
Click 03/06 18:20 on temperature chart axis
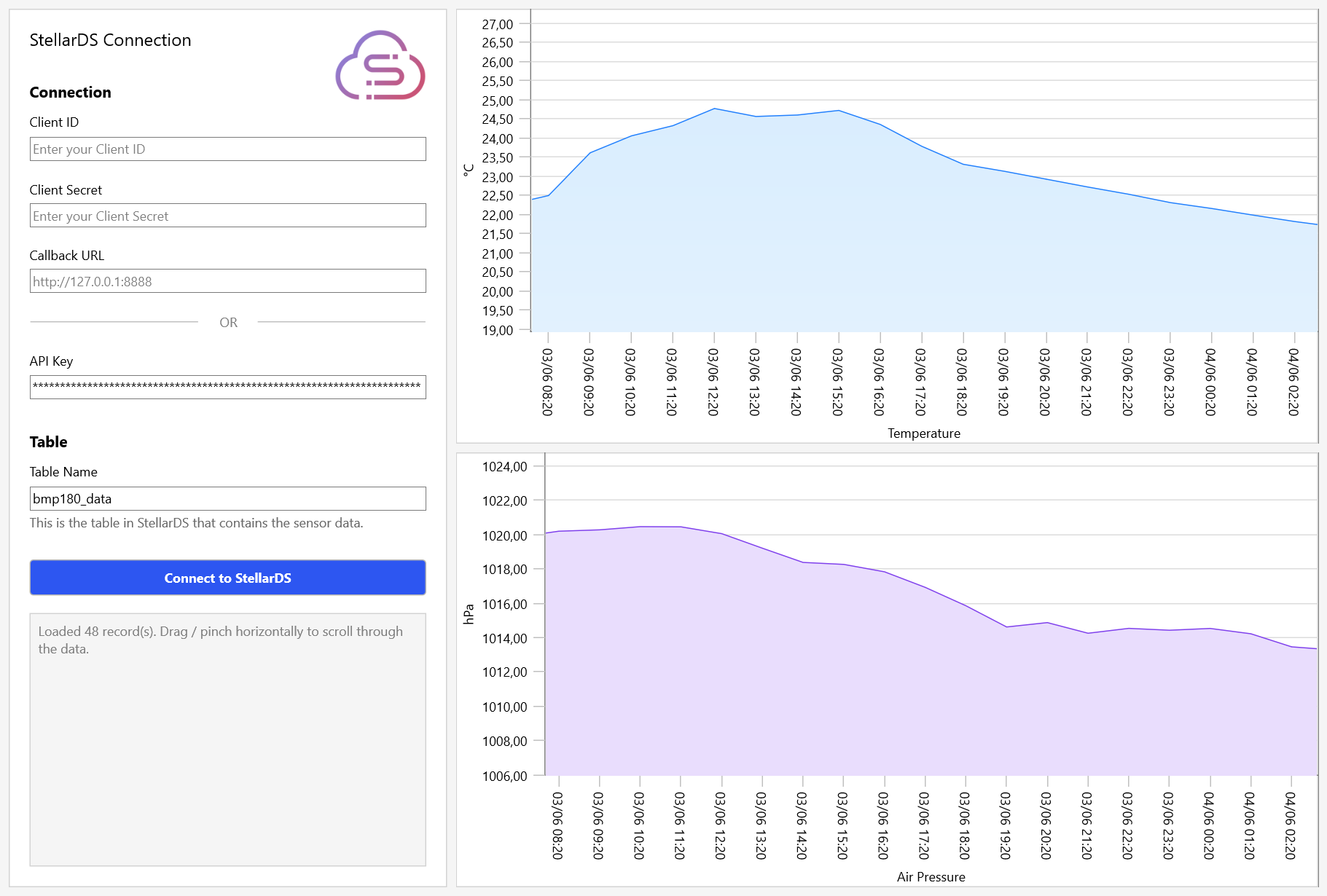coord(962,382)
